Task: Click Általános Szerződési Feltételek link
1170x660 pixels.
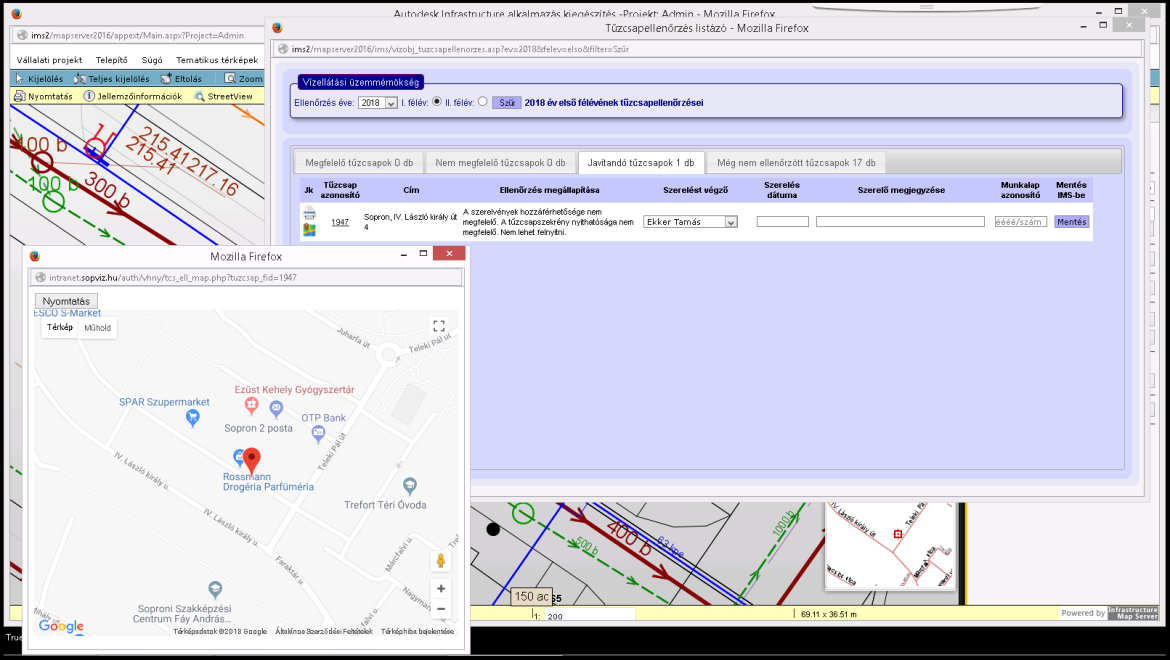Action: click(x=324, y=632)
